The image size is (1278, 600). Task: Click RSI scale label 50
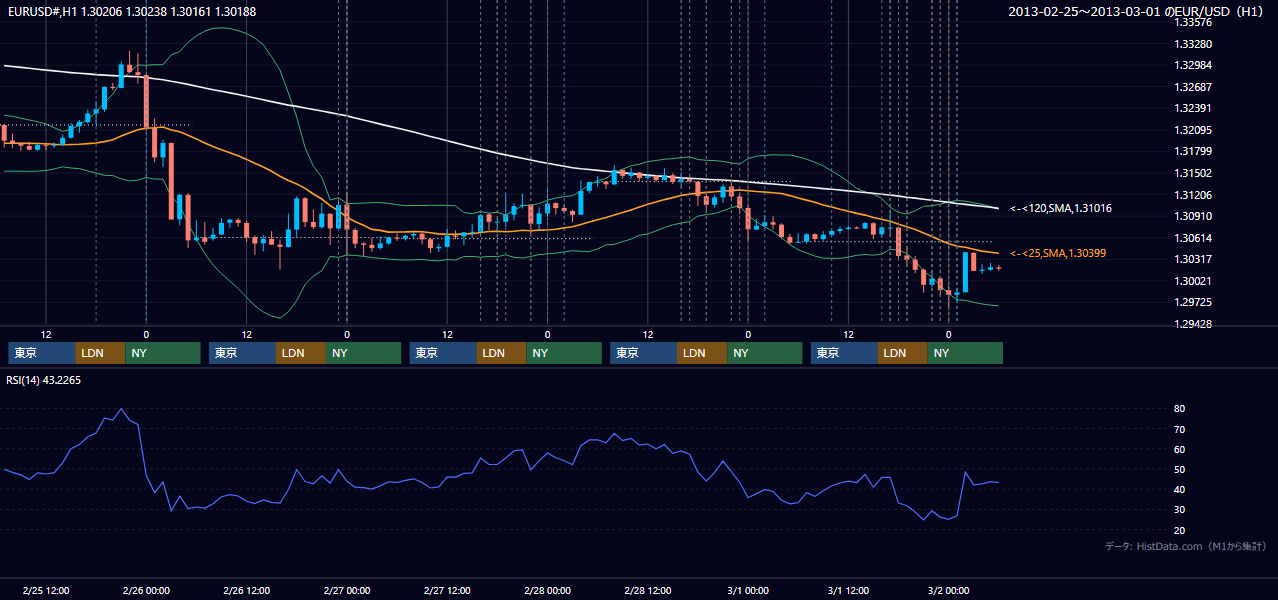pos(1179,469)
